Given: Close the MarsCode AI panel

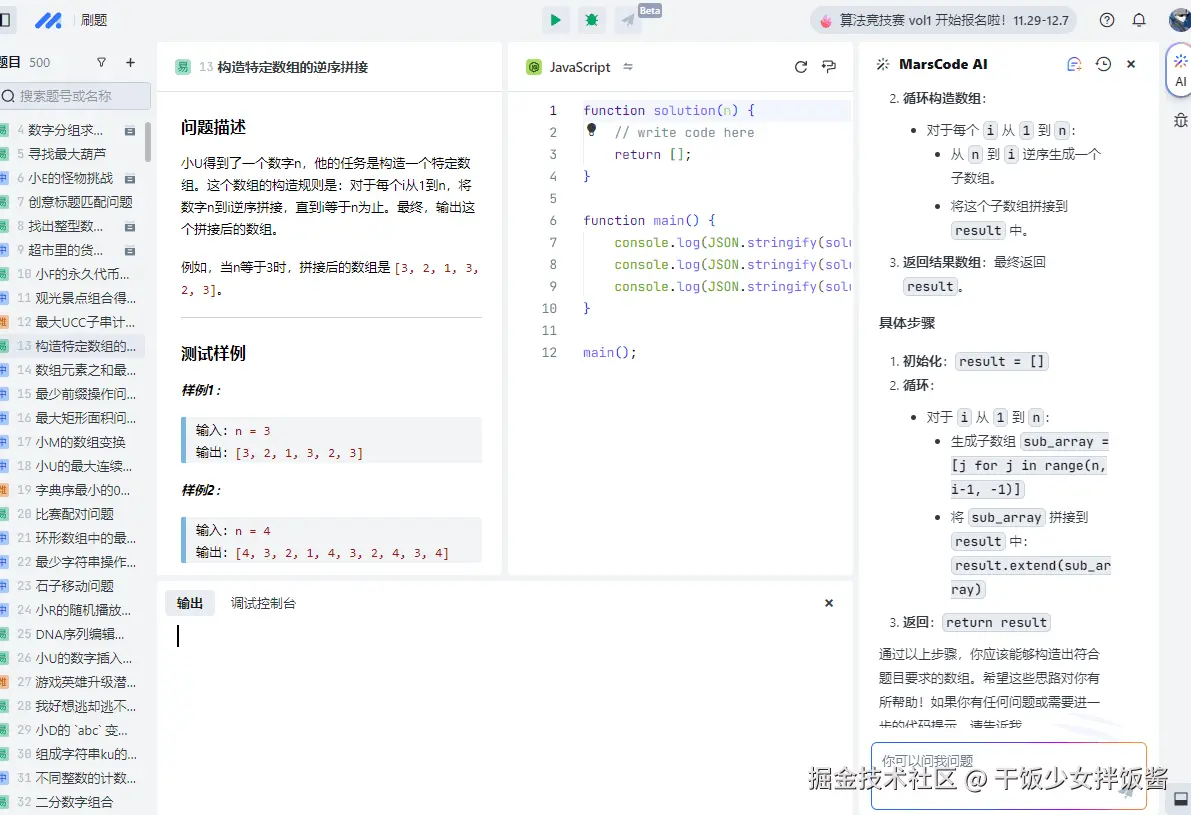Looking at the screenshot, I should coord(1131,65).
